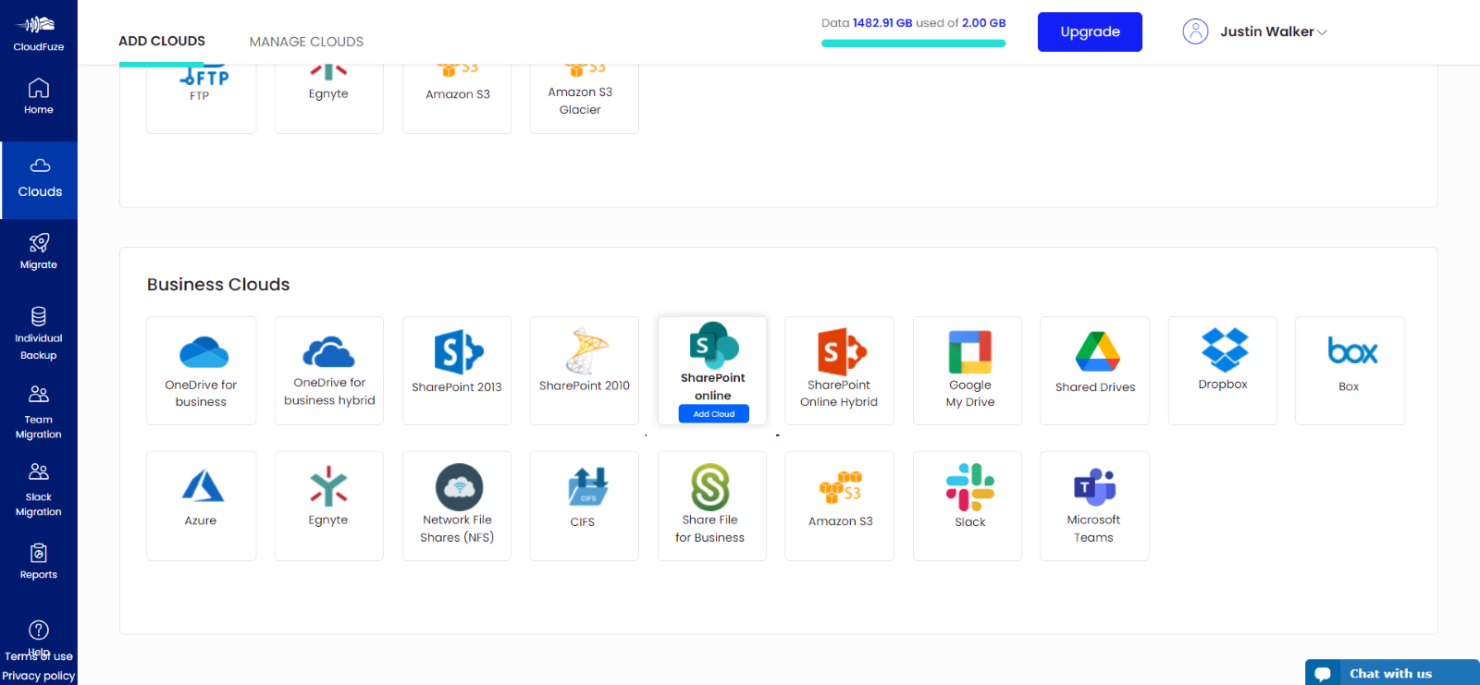Click the Upgrade button

coord(1089,31)
